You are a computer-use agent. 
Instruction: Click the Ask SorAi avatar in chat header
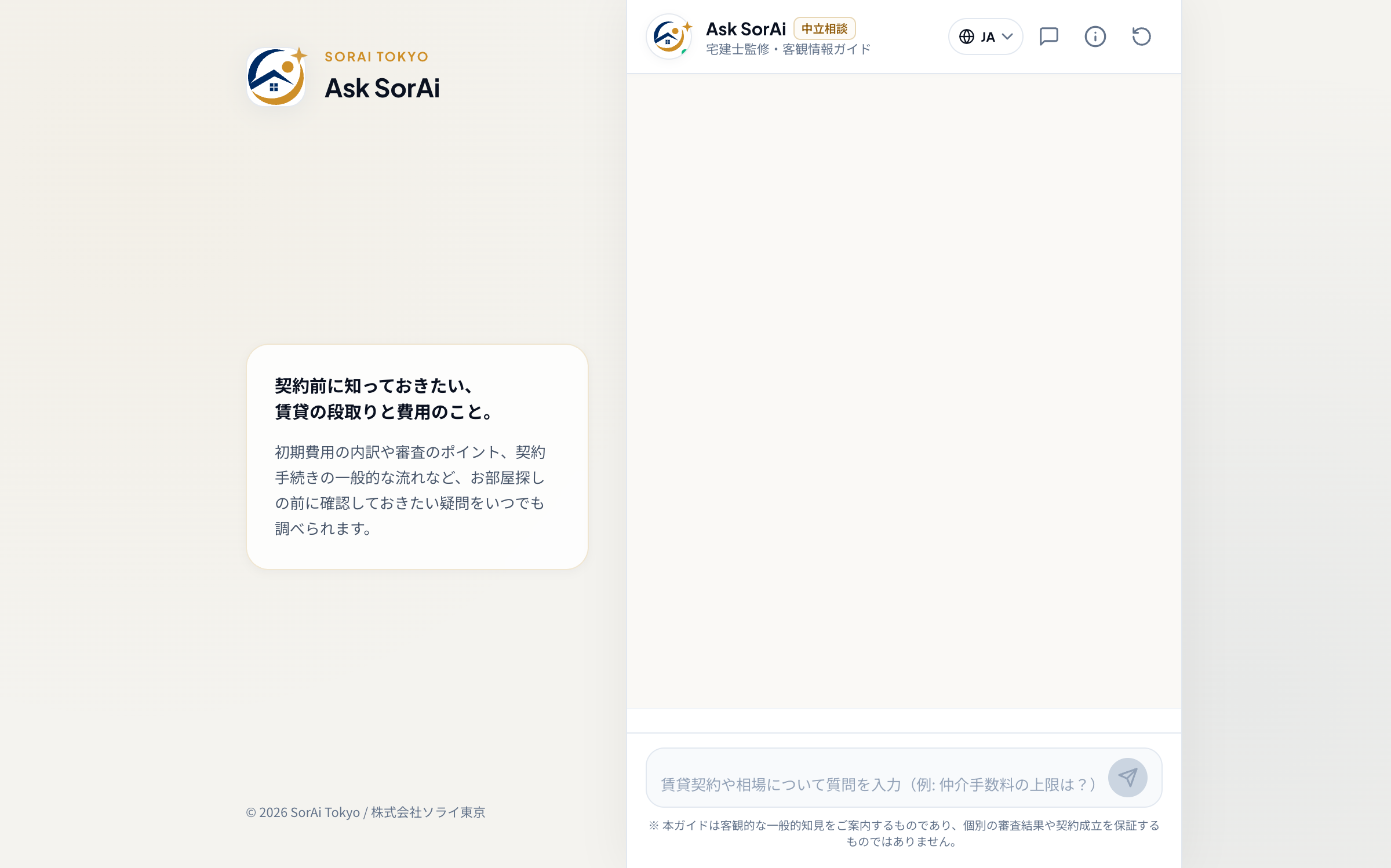click(x=669, y=37)
